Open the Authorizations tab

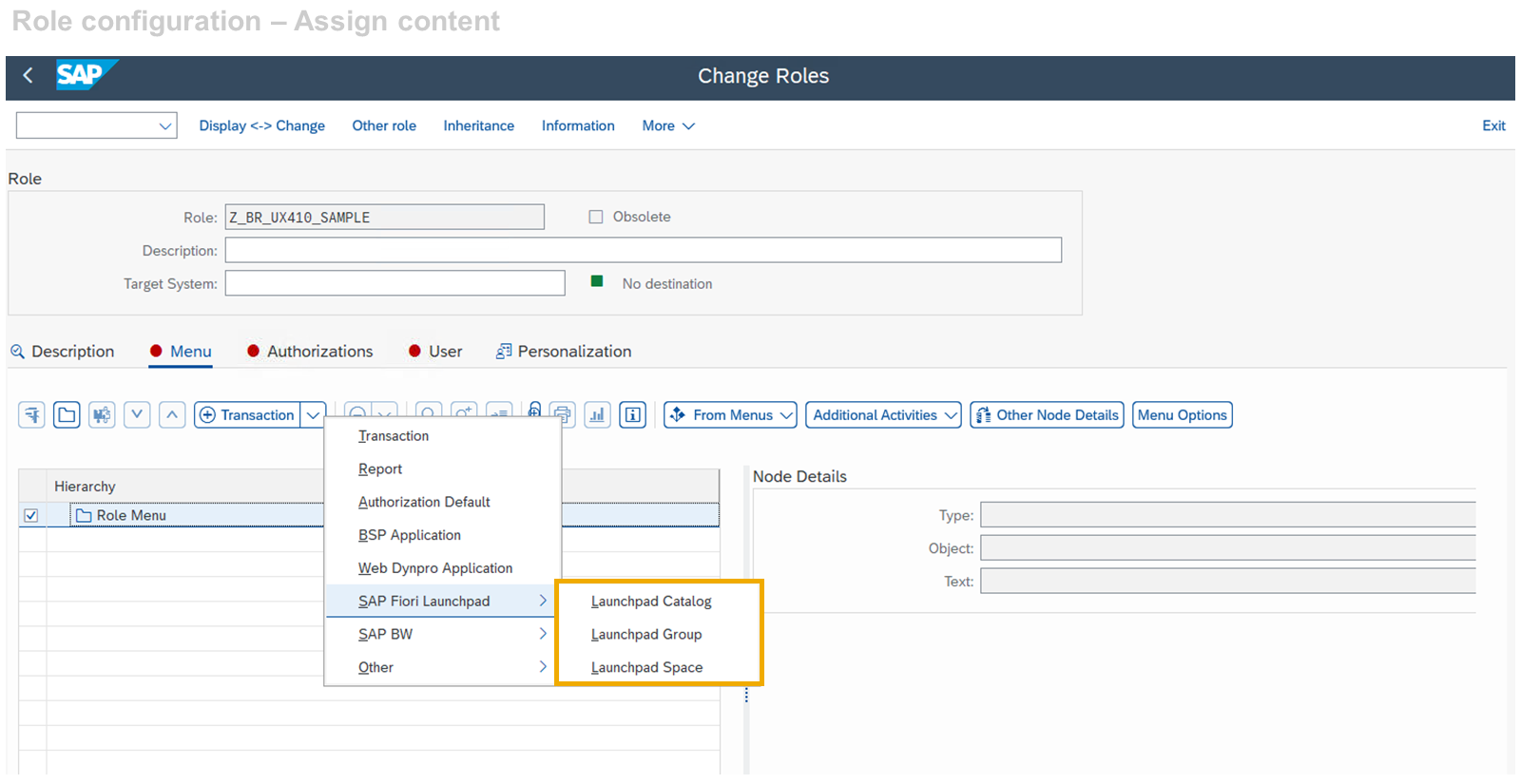tap(310, 352)
